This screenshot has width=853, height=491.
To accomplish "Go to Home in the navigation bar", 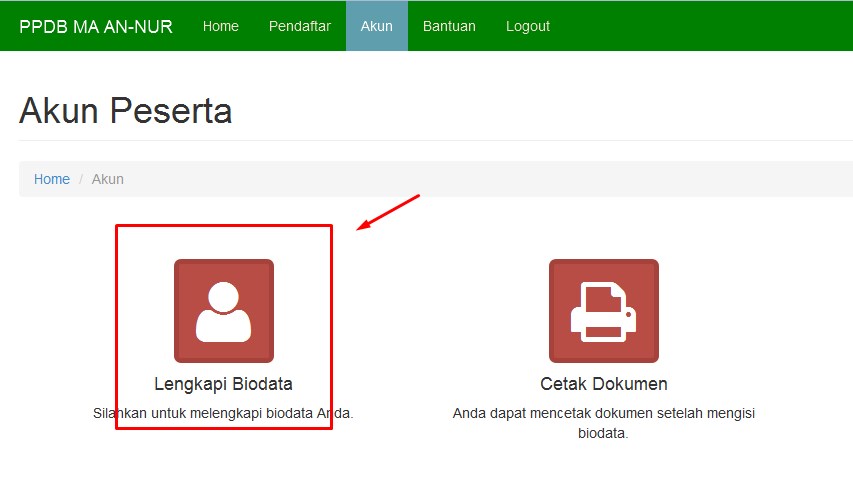I will [220, 26].
